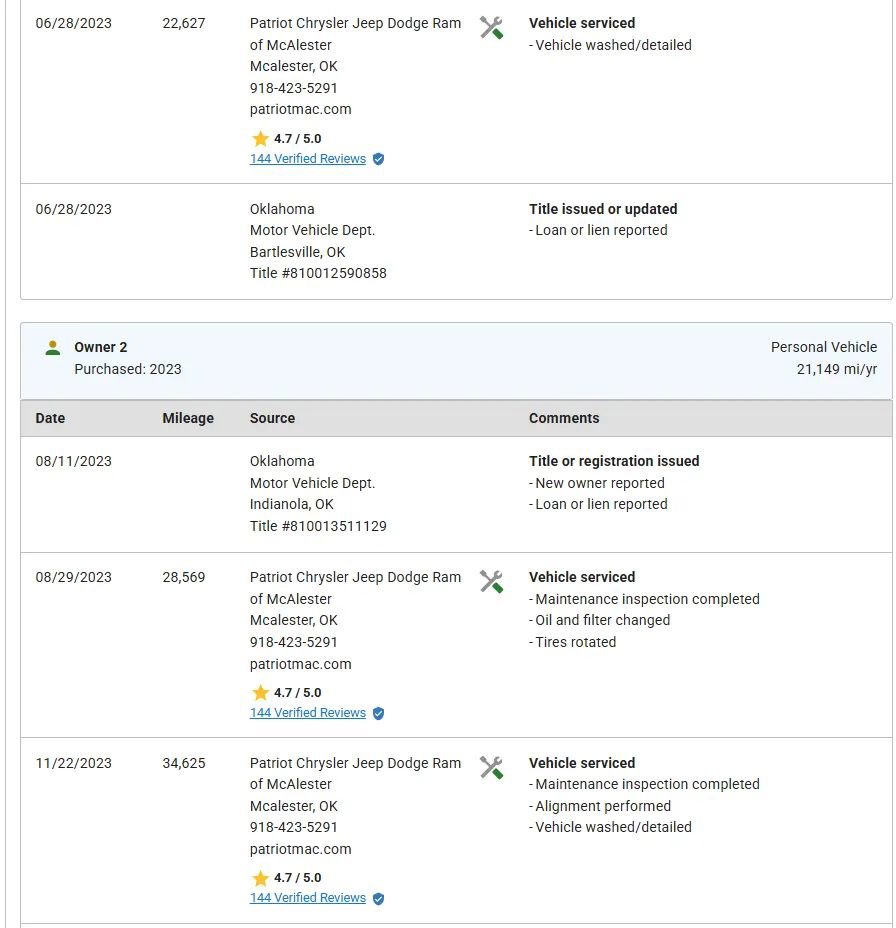896x928 pixels.
Task: Click the rating star in the 08/29/2023 service entry
Action: pyautogui.click(x=260, y=693)
